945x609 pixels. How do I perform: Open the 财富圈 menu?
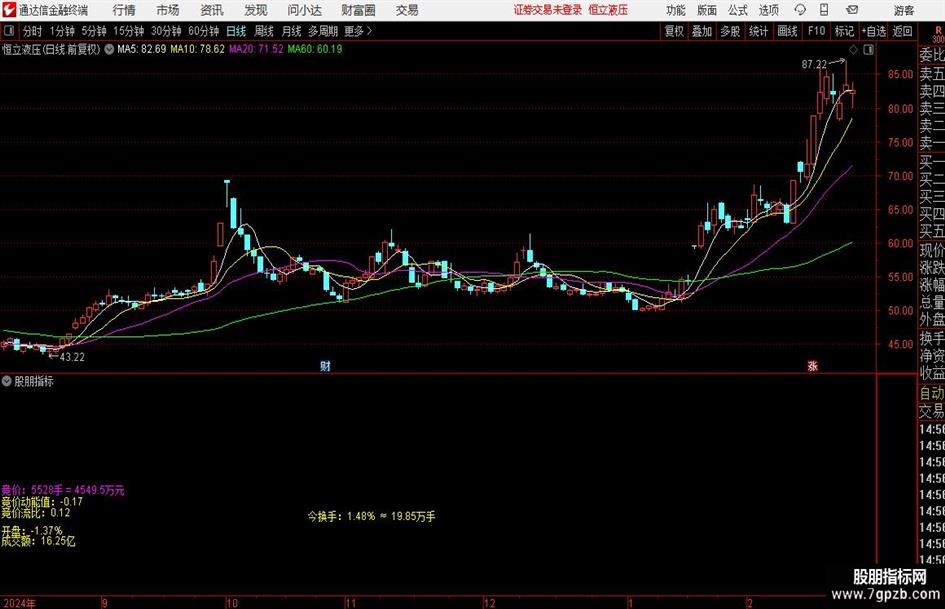click(x=358, y=10)
